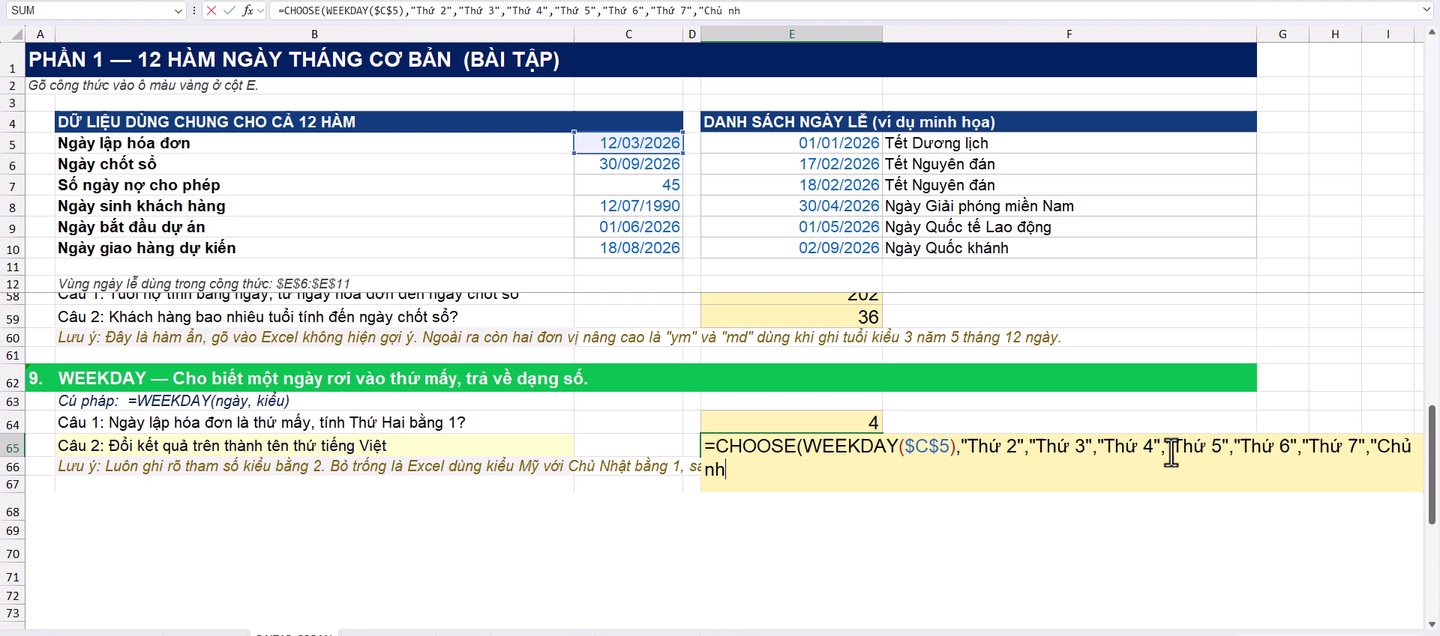
Task: Click holiday date 01/05/2026
Action: pos(791,227)
